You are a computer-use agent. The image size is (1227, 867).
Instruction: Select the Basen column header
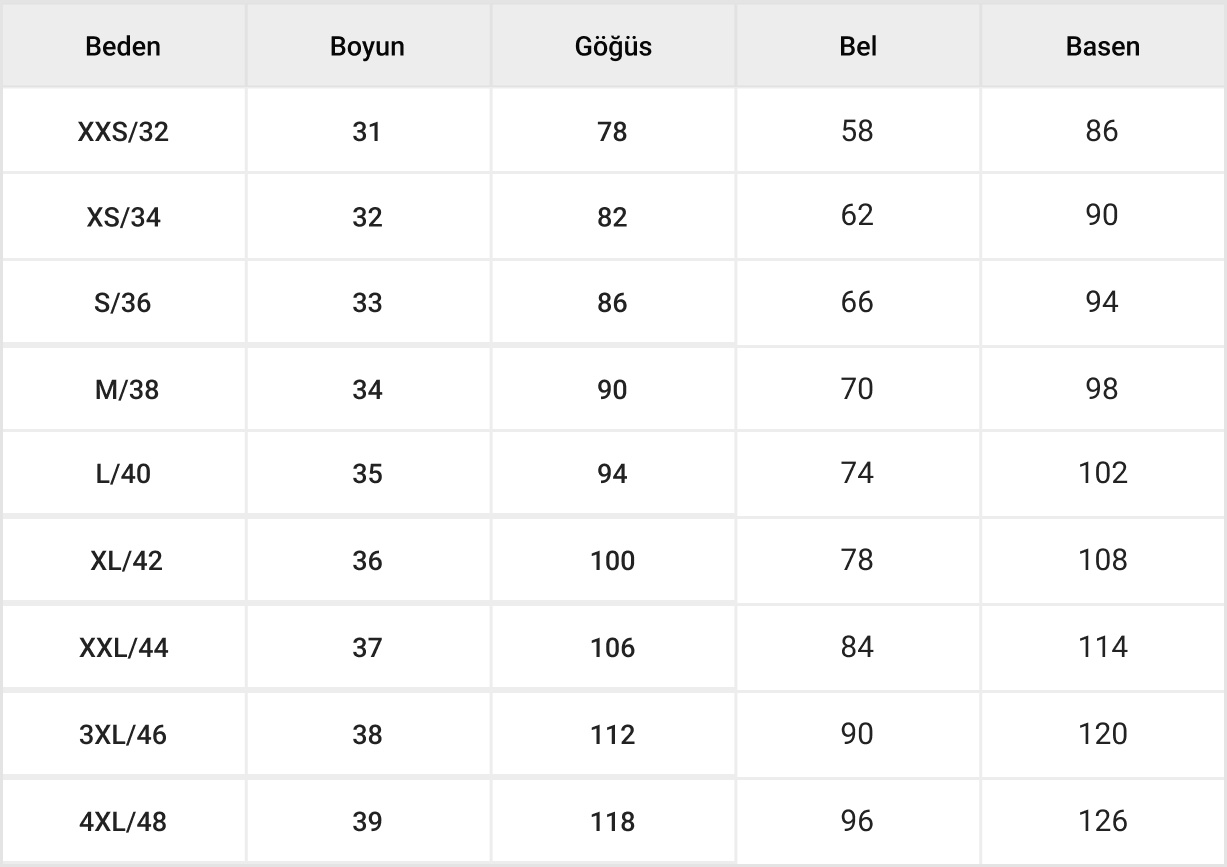[x=1102, y=47]
